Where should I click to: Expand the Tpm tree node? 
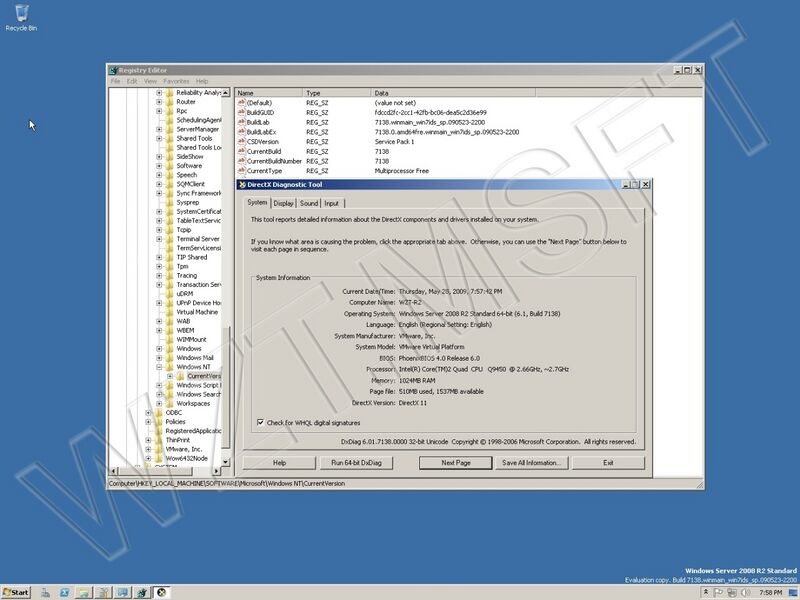point(159,266)
